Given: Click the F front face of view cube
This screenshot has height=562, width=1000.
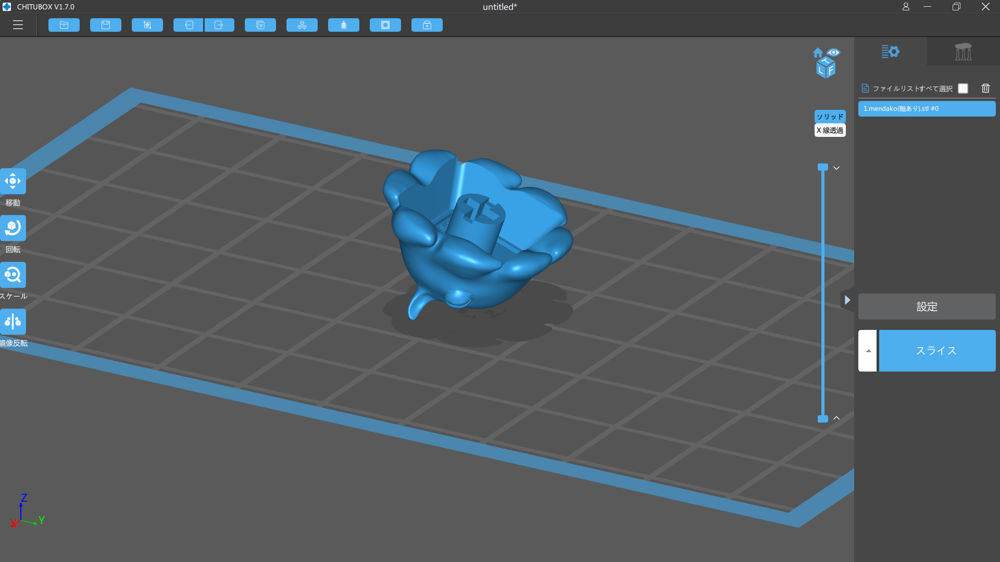Looking at the screenshot, I should 830,70.
